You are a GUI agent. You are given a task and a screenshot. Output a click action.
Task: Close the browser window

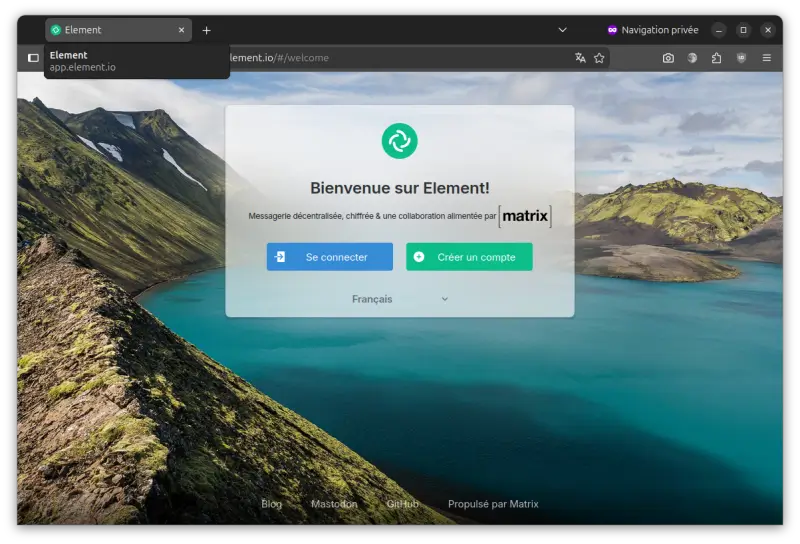[x=768, y=30]
